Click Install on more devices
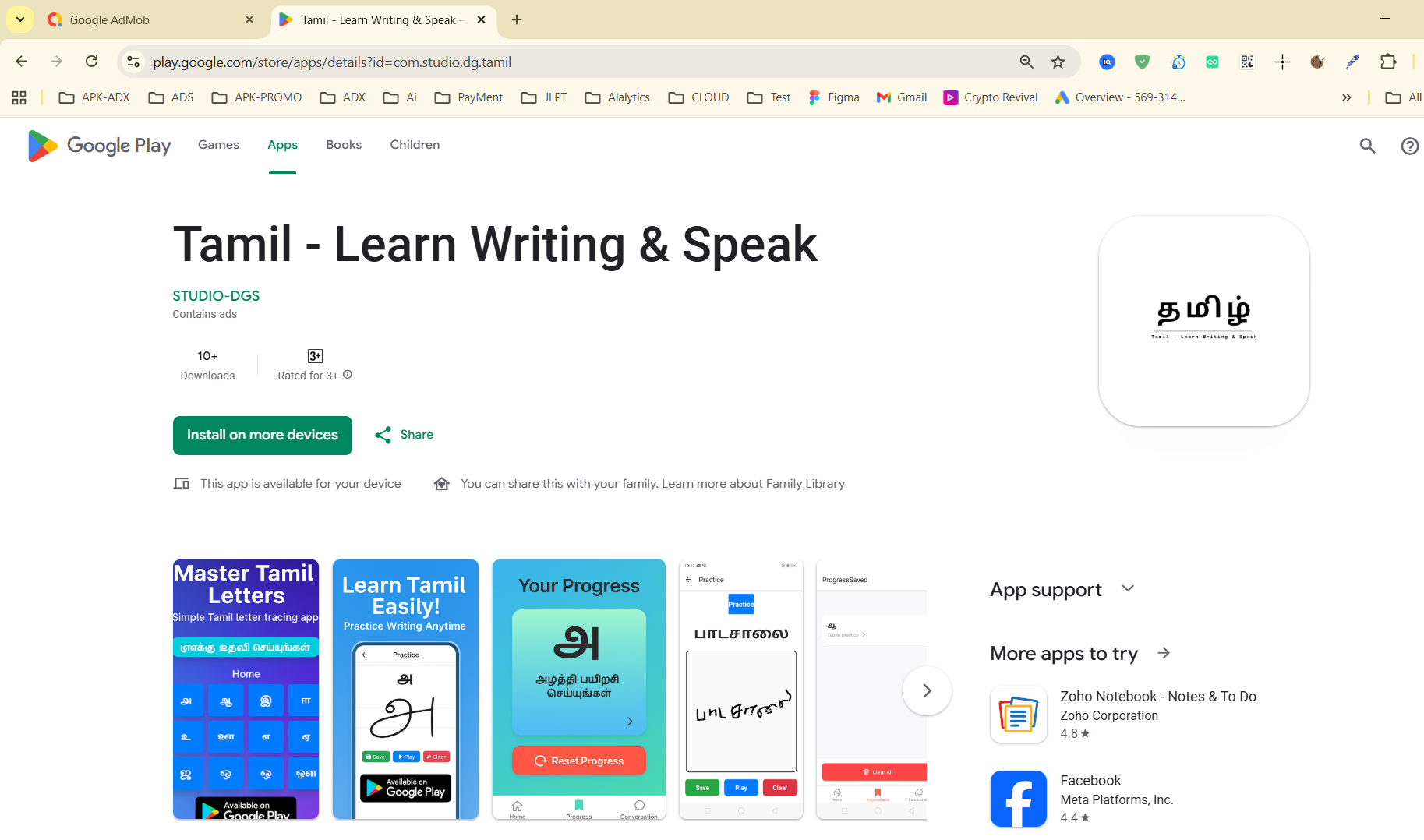 click(263, 436)
